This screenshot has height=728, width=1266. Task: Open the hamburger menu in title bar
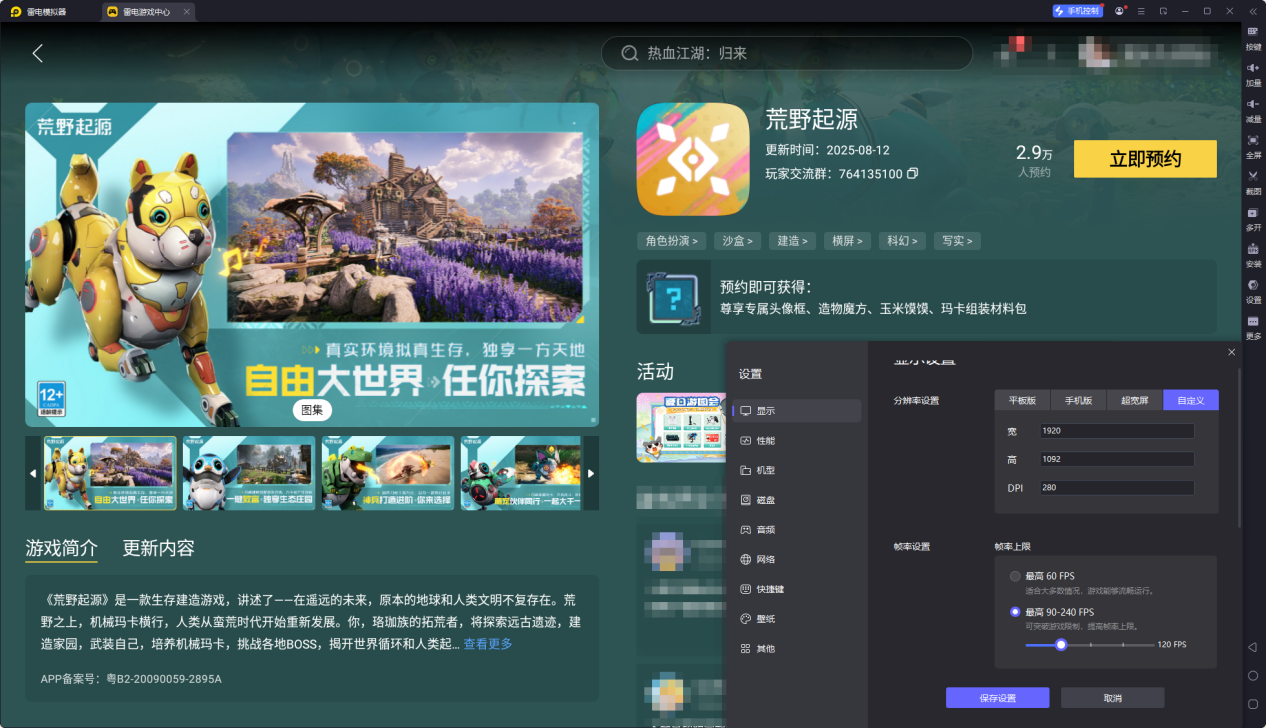(x=1141, y=11)
